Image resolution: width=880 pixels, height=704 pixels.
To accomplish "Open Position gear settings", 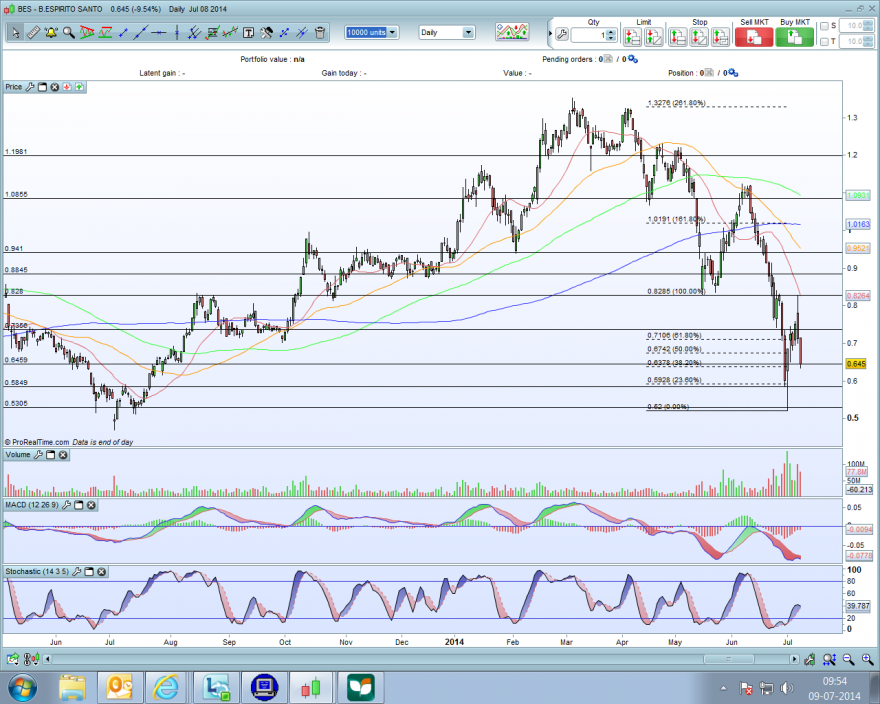I will 733,73.
